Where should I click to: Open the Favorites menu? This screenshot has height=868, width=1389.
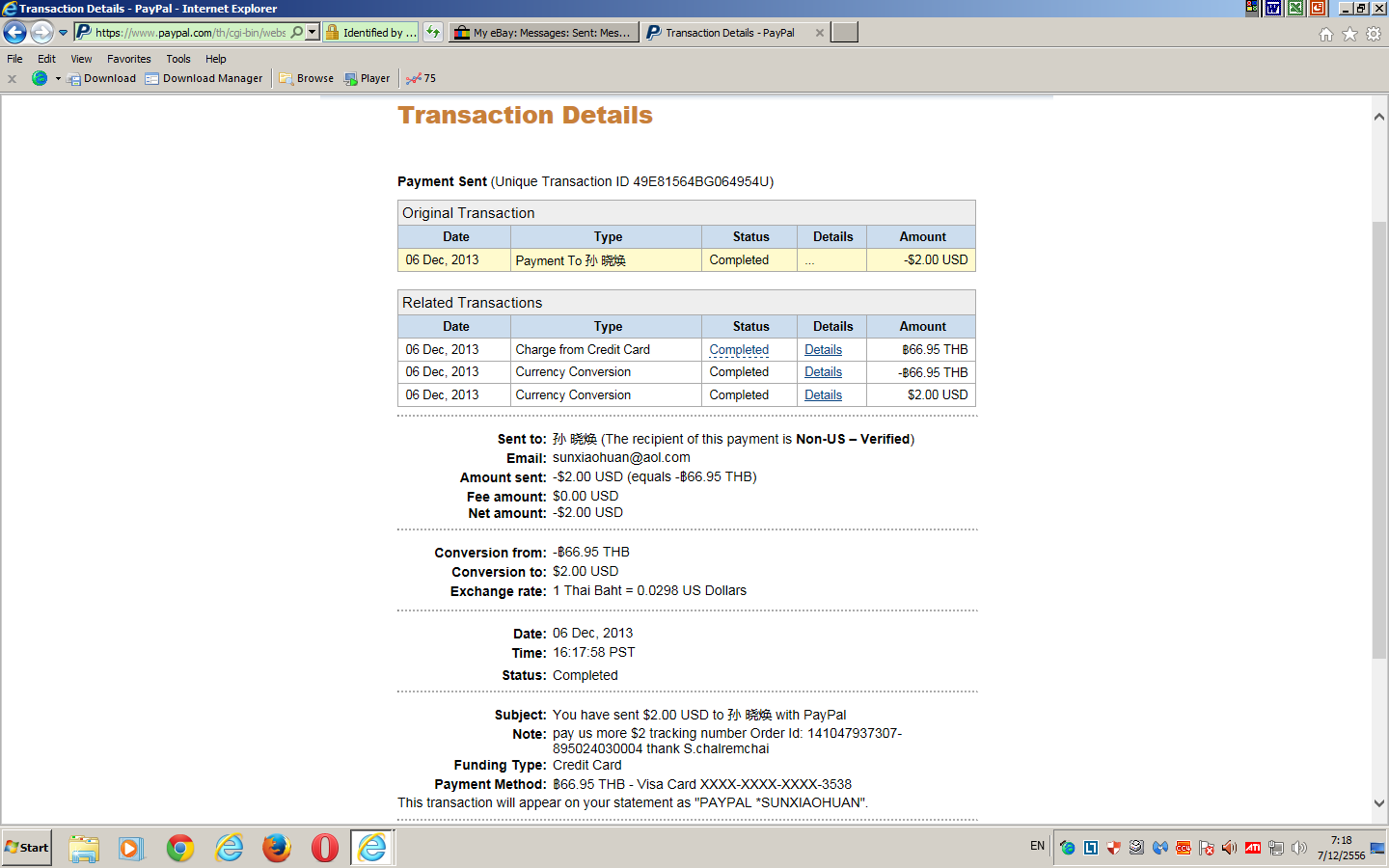(x=129, y=59)
